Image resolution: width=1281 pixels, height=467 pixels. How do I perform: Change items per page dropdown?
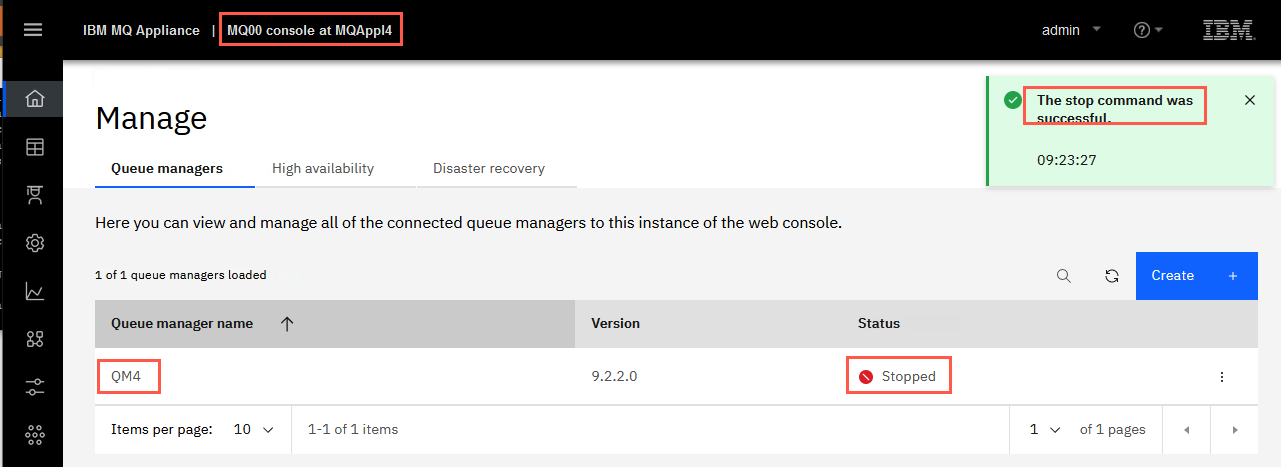point(254,430)
